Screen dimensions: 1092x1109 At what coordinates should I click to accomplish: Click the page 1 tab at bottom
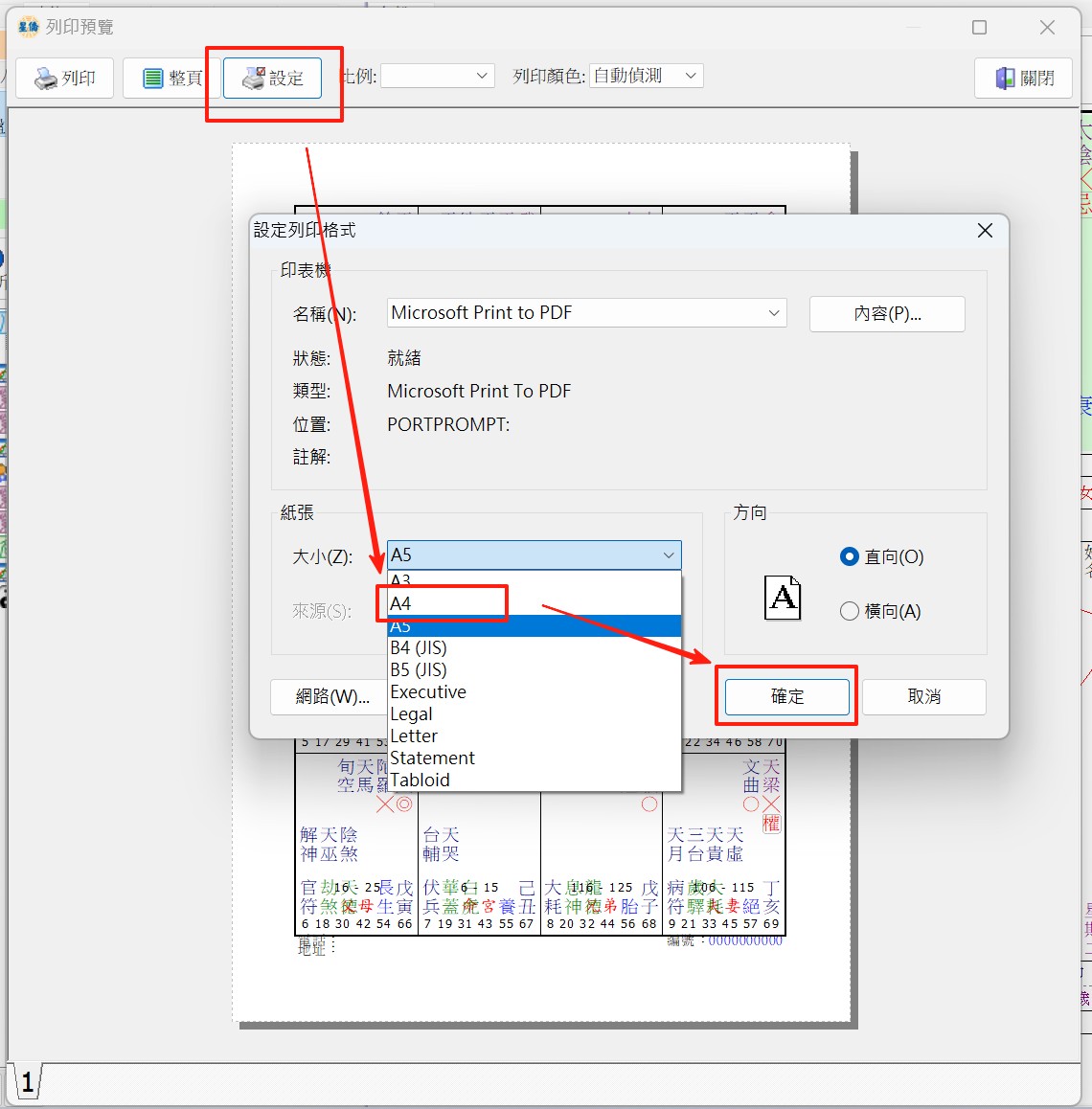(x=27, y=1082)
